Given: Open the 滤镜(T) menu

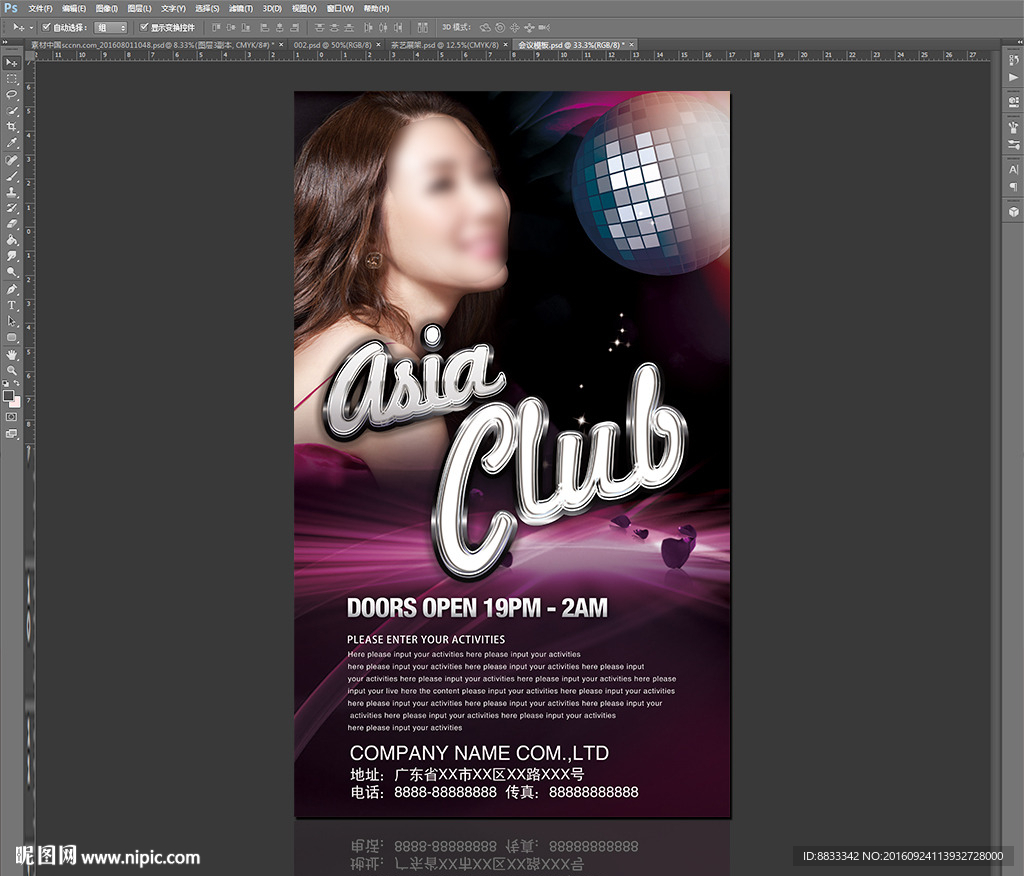Looking at the screenshot, I should coord(240,8).
